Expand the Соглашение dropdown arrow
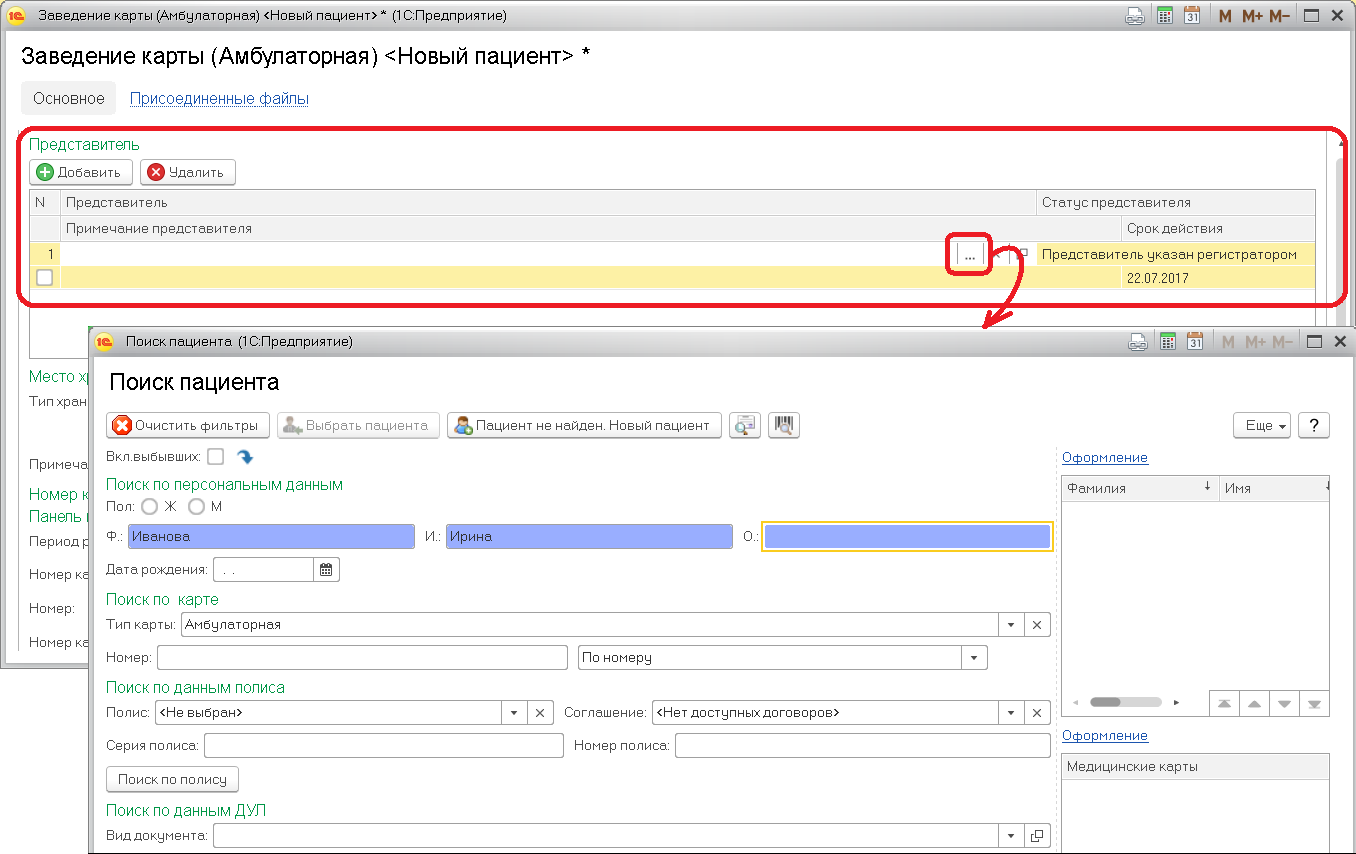The height and width of the screenshot is (854, 1356). click(1011, 713)
